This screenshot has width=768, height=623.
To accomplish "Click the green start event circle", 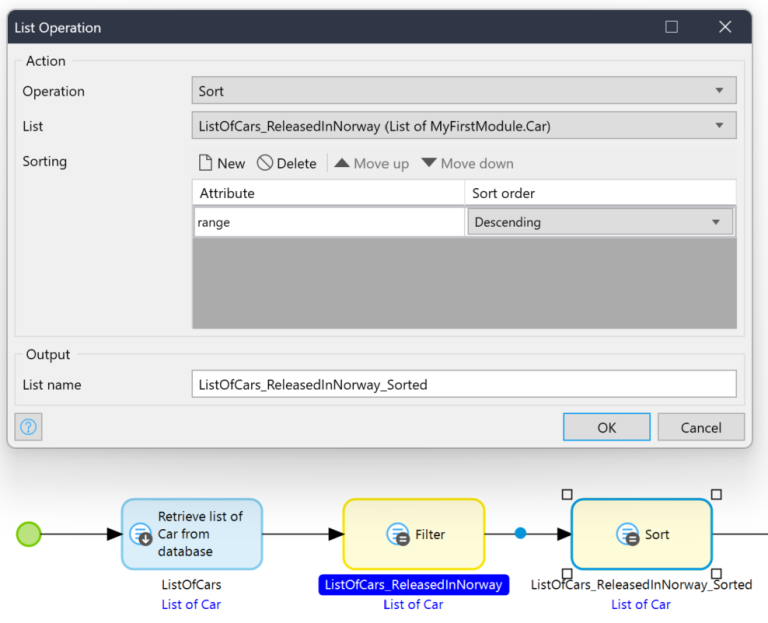I will click(29, 534).
